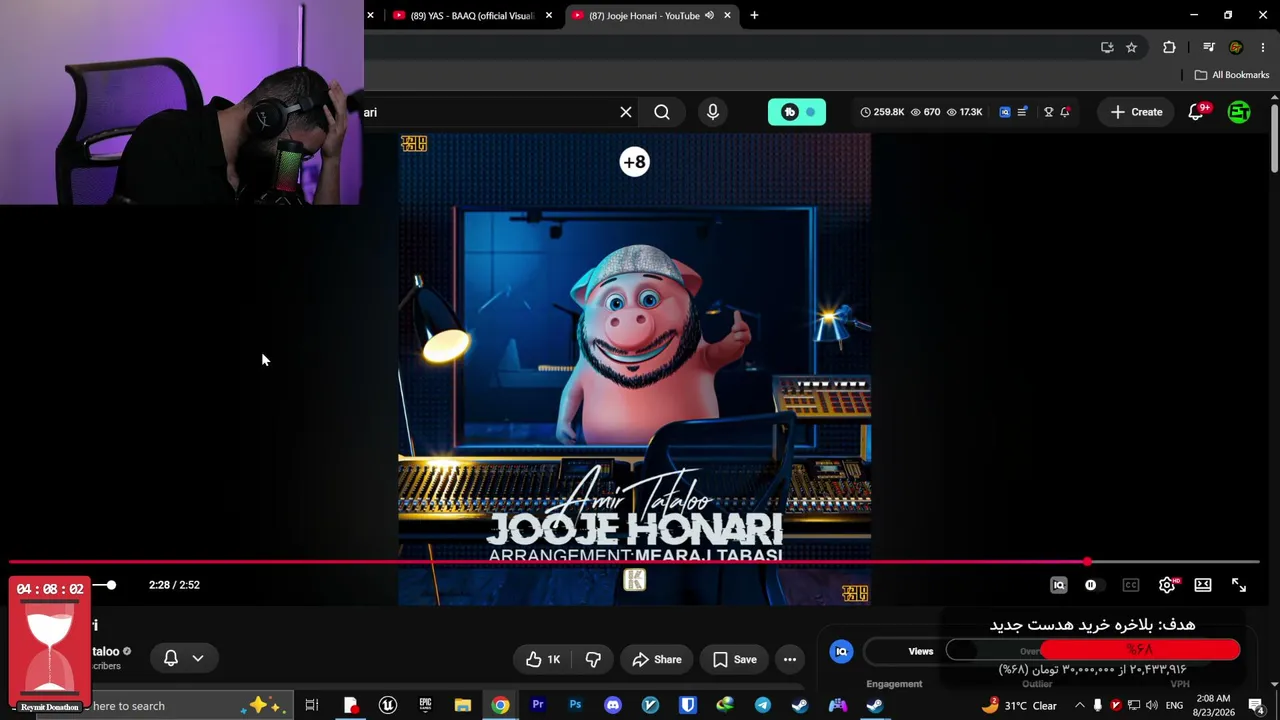Toggle channel notification bell
Image resolution: width=1280 pixels, height=720 pixels.
pos(171,658)
